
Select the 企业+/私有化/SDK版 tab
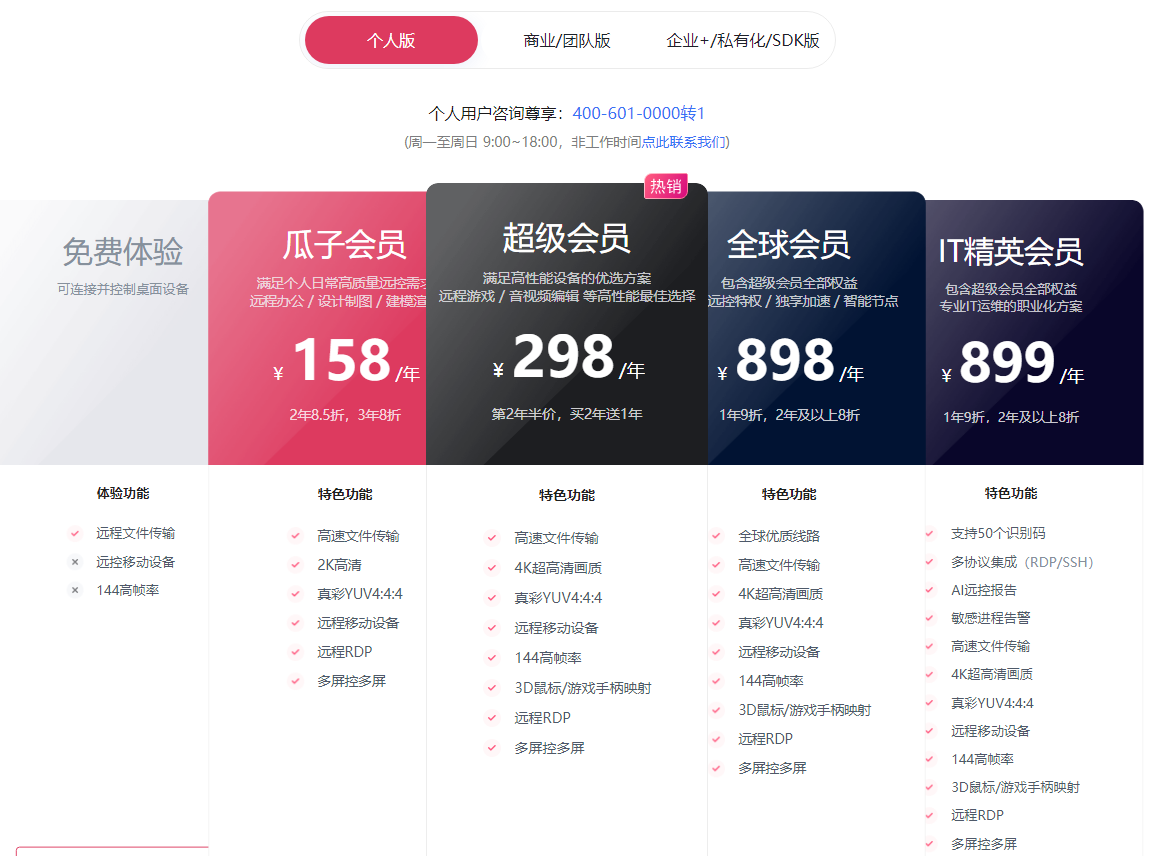(x=743, y=41)
